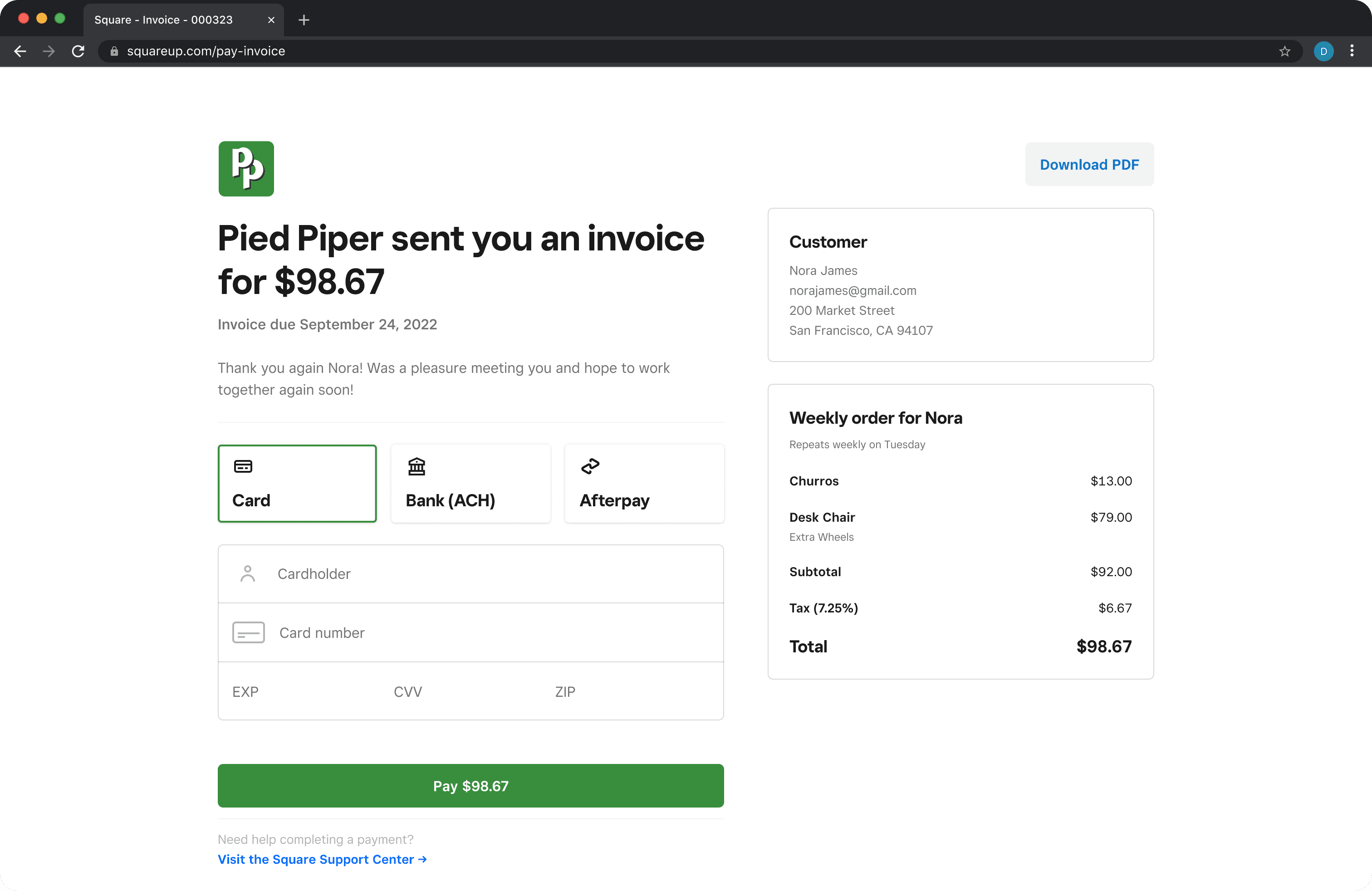1372x891 pixels.
Task: Download the invoice PDF
Action: (1089, 165)
